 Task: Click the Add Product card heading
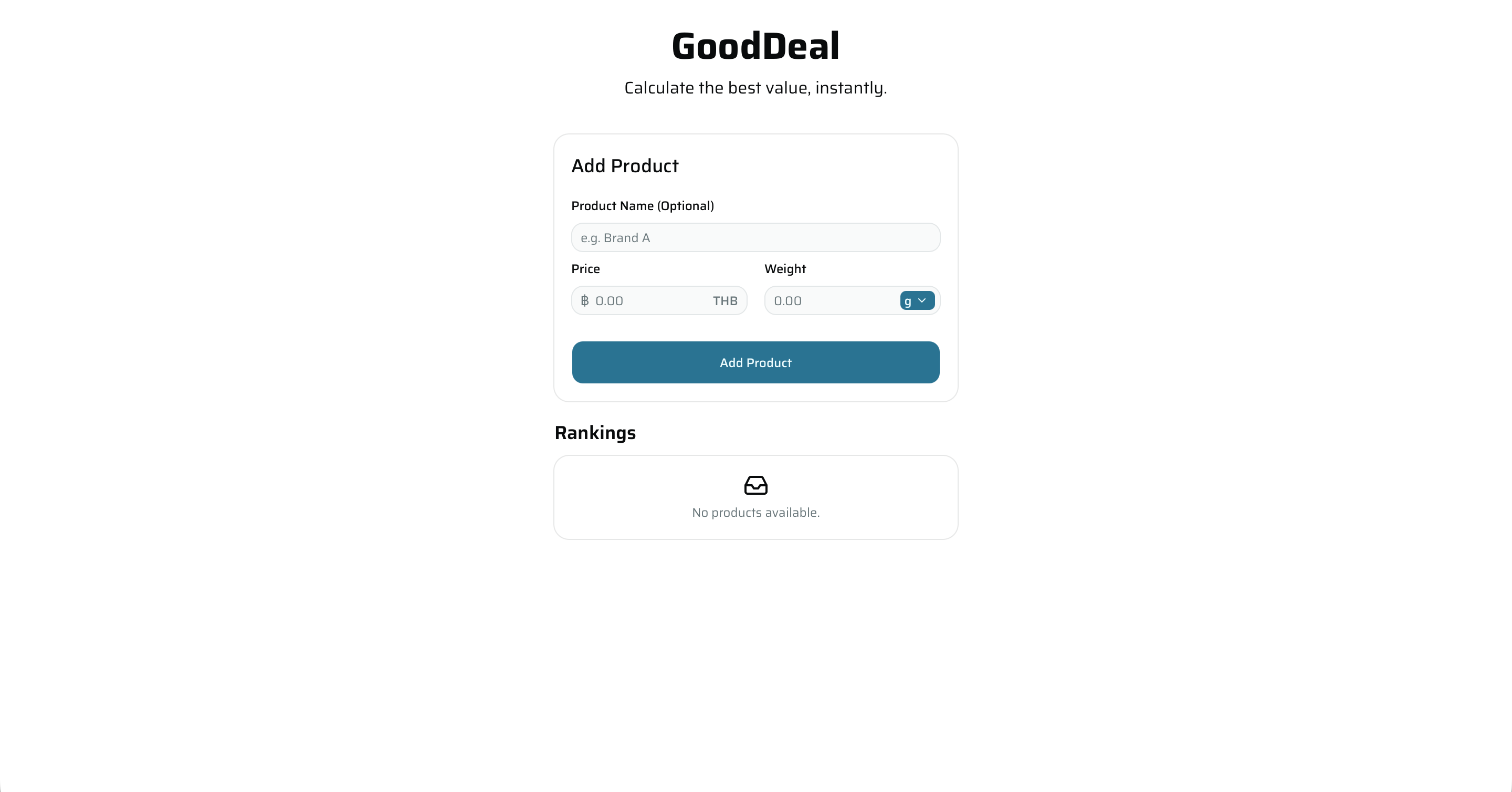[x=625, y=166]
